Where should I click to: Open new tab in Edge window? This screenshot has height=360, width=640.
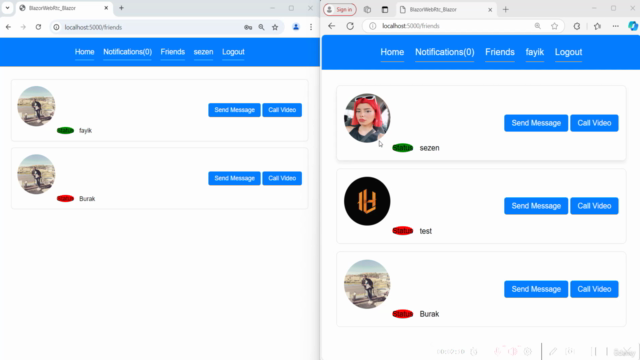click(506, 9)
